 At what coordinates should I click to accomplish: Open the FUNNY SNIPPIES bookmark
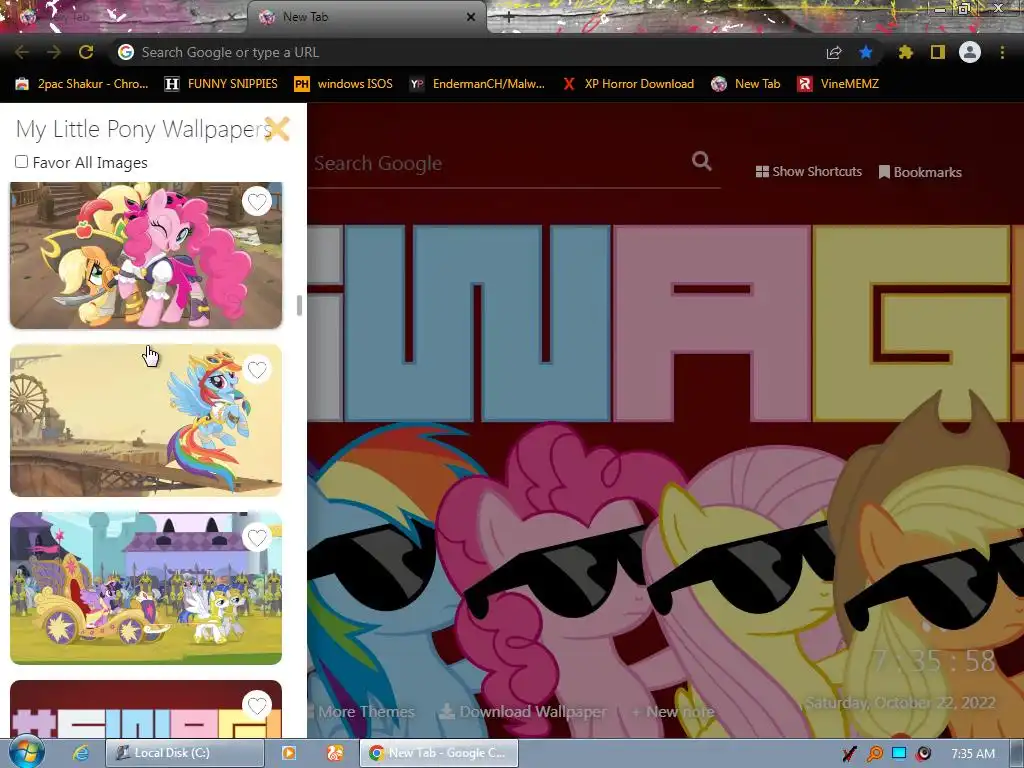click(x=221, y=84)
